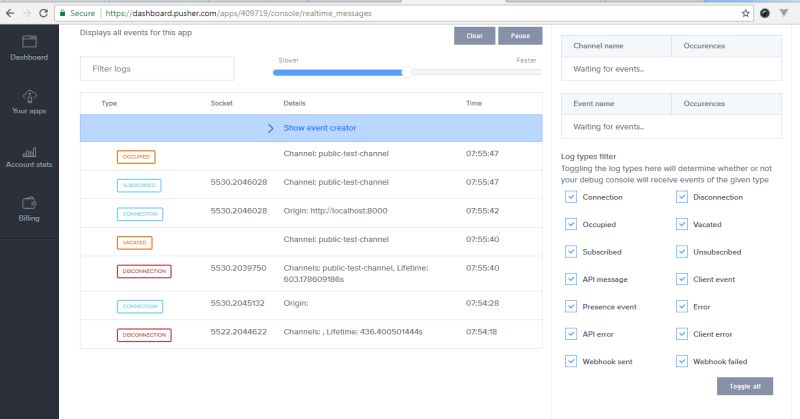
Task: Toggle the Client error checkbox
Action: (x=682, y=334)
